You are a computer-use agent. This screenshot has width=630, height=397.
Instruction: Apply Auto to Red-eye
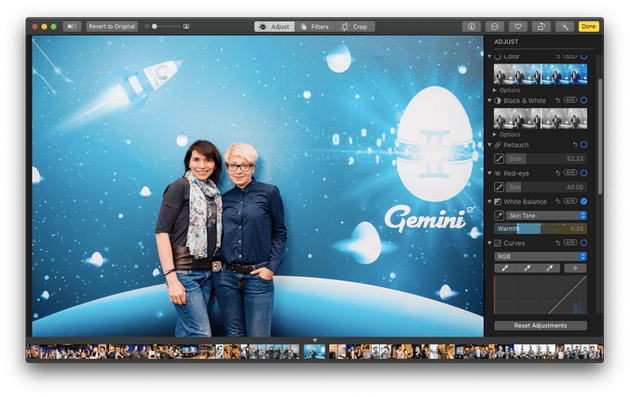coord(570,173)
